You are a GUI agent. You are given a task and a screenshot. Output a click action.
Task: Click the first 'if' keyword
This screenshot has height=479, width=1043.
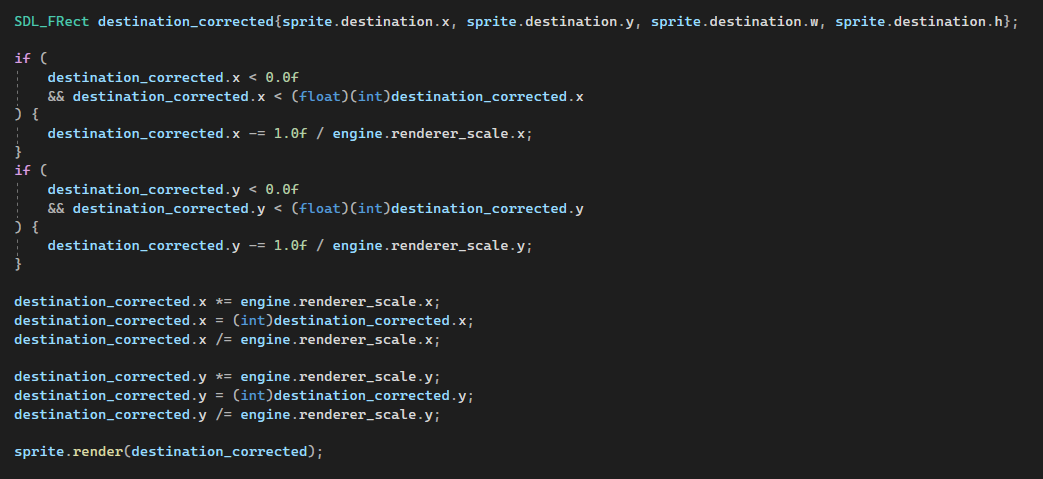22,59
